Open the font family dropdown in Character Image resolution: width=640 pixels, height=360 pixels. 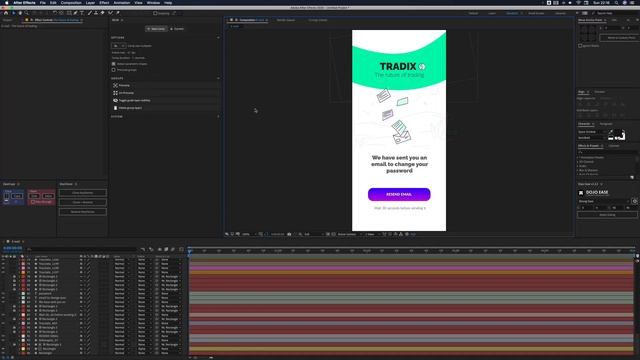[x=592, y=132]
